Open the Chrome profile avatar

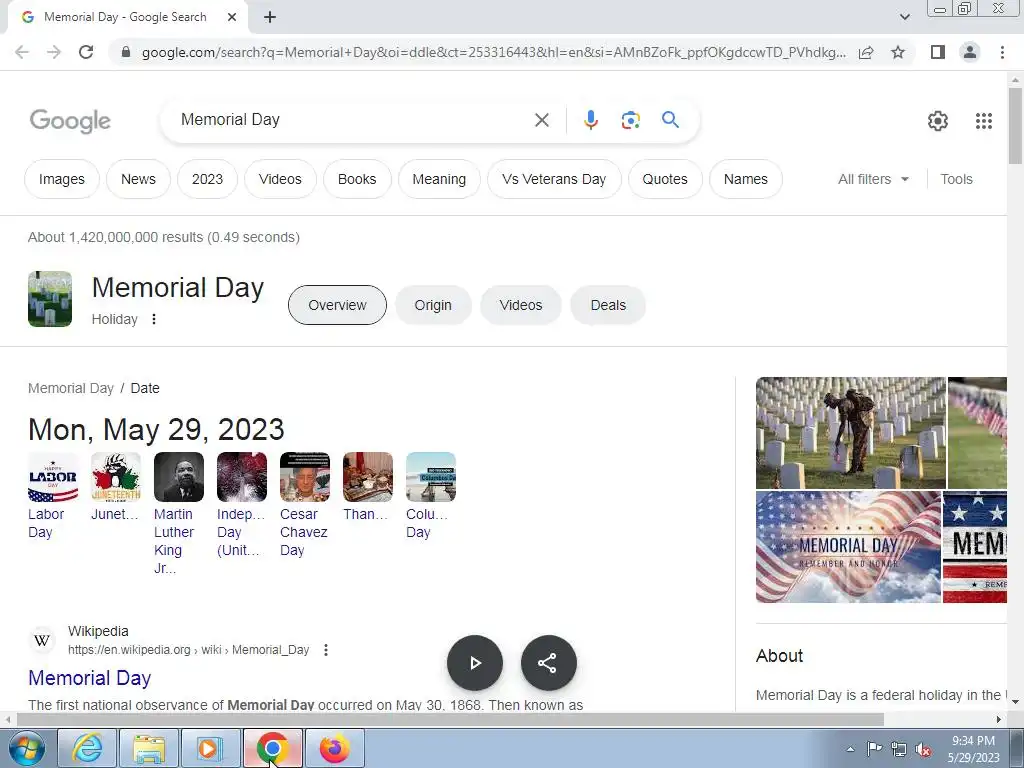970,52
